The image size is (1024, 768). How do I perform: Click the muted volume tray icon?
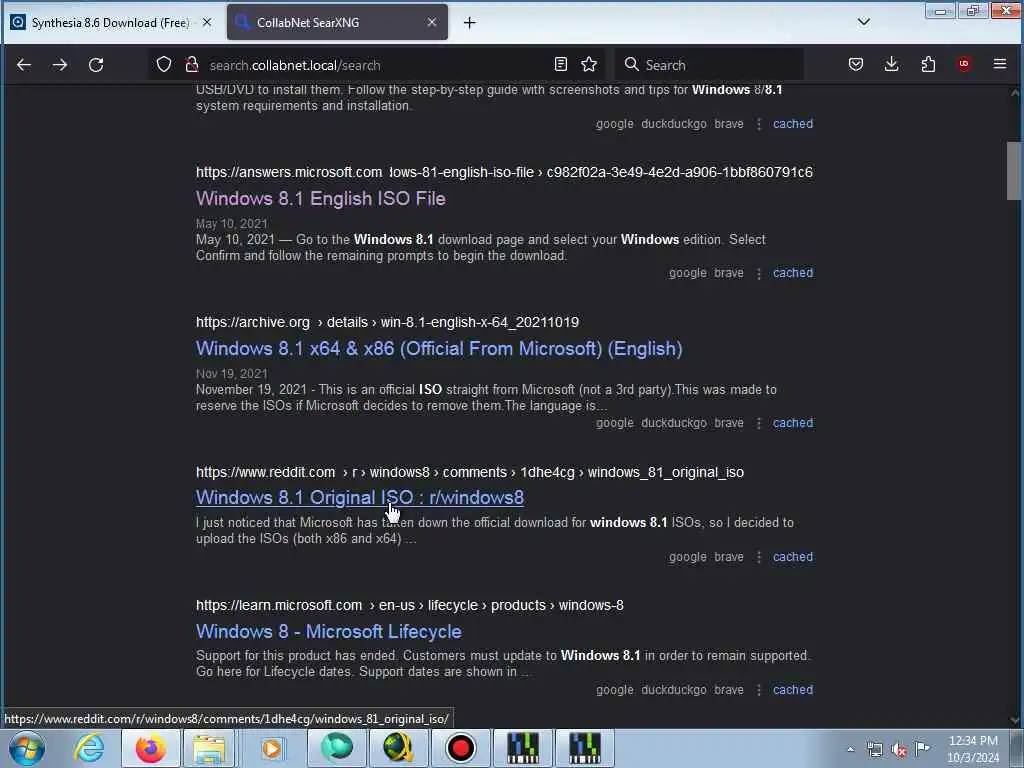tap(899, 750)
